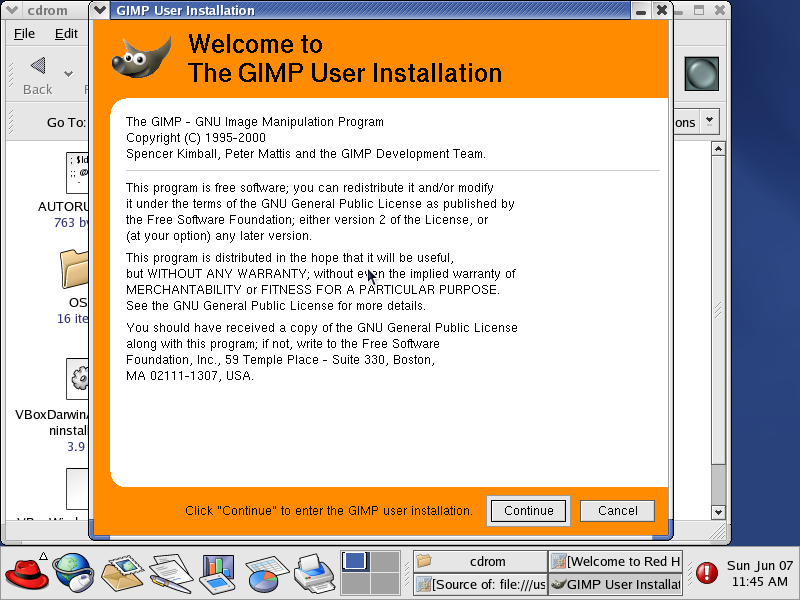Click the cdrom scrollbar up arrow

pyautogui.click(x=718, y=149)
